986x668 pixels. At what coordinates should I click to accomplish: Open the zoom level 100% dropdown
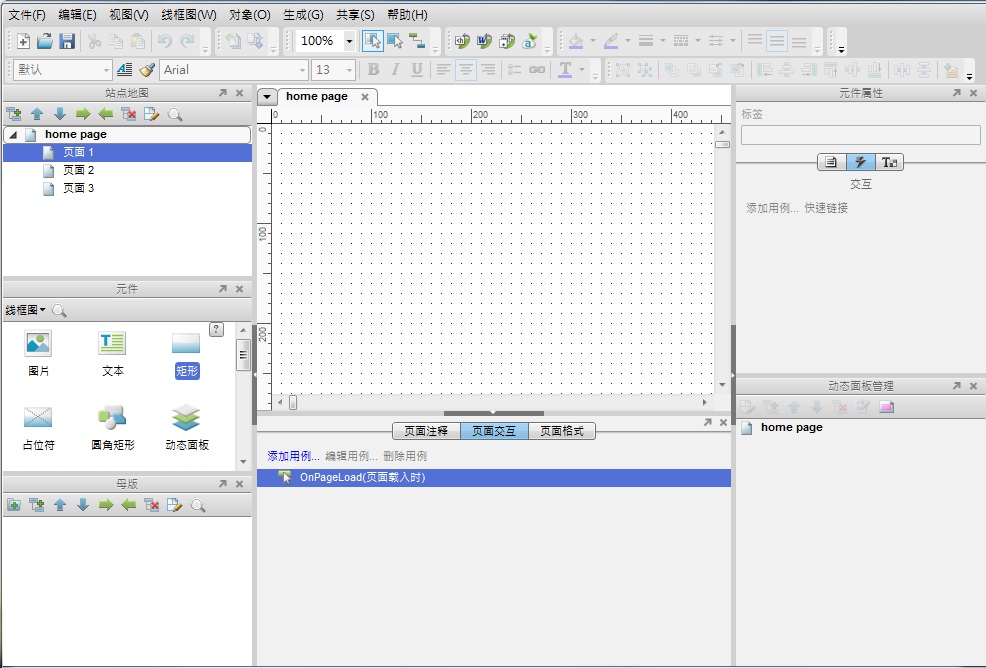[x=349, y=42]
